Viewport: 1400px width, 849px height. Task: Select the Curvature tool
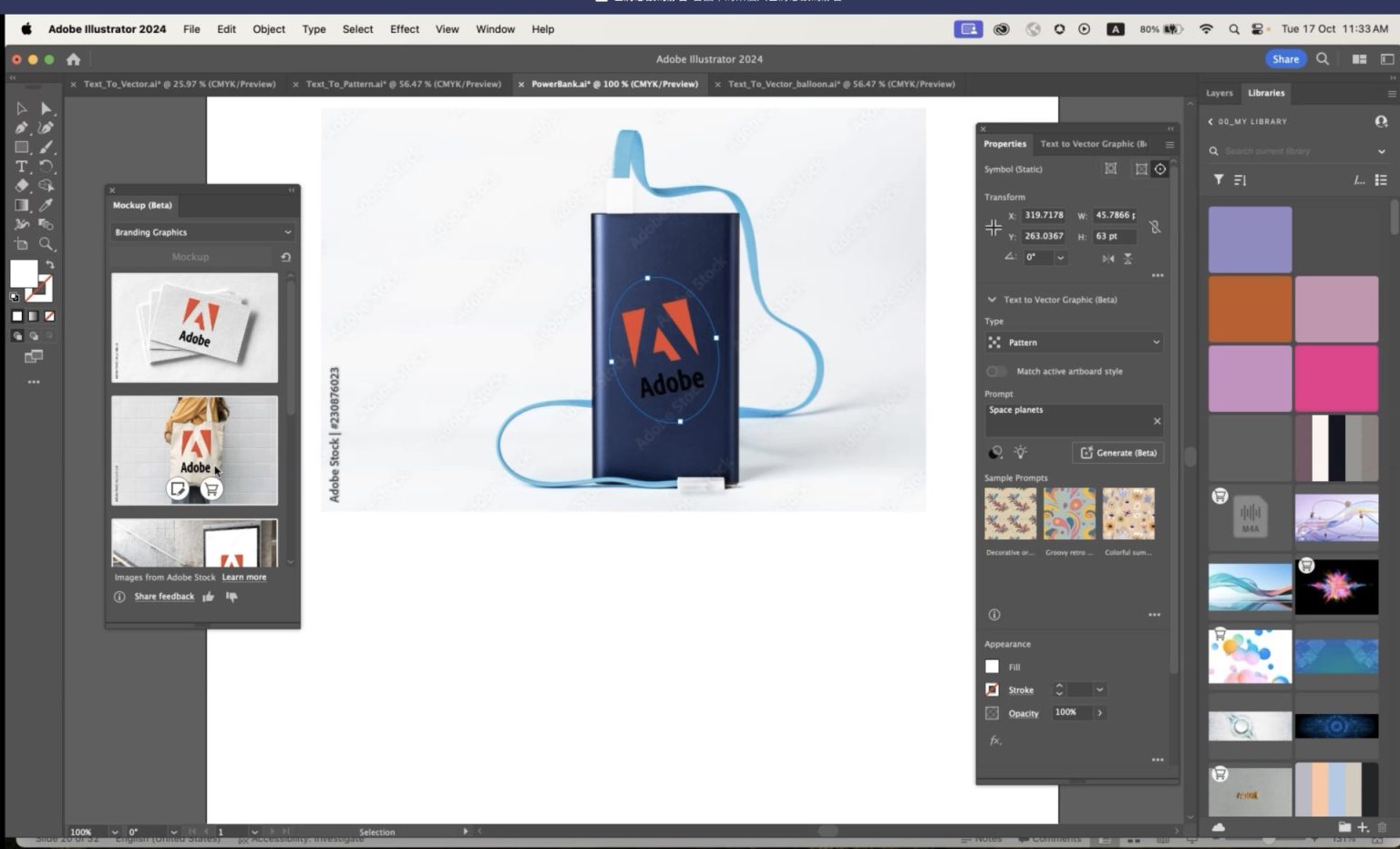(46, 128)
